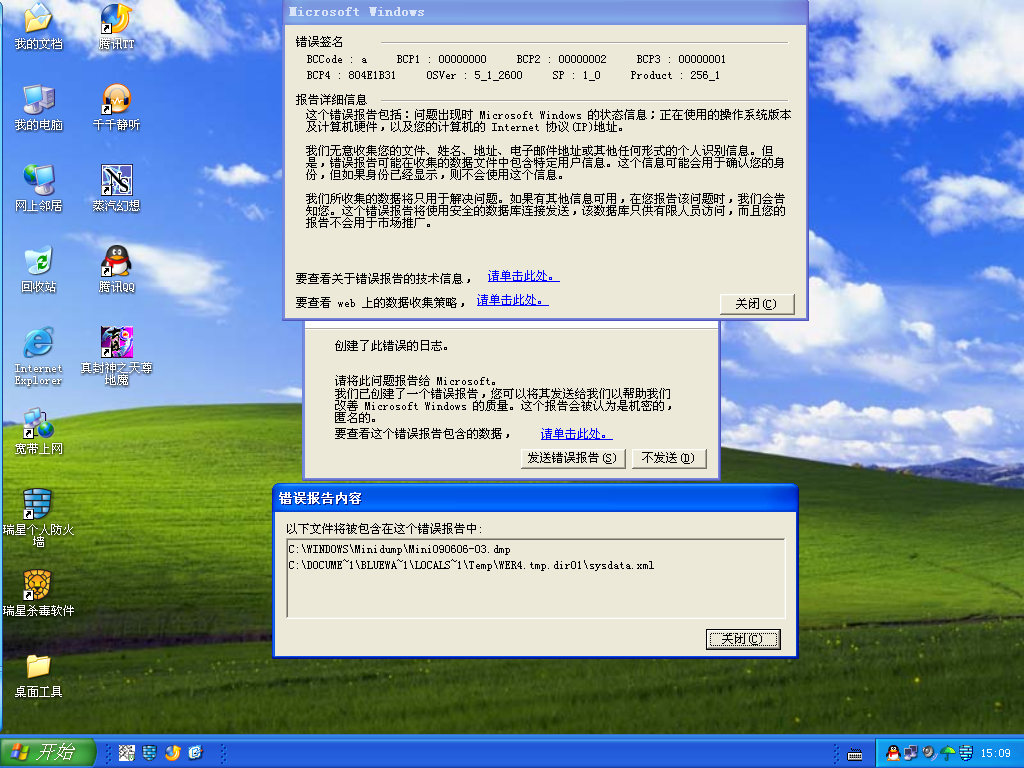1024x768 pixels.
Task: Launch the 真封神之天尊地魔 game shortcut
Action: tap(116, 357)
